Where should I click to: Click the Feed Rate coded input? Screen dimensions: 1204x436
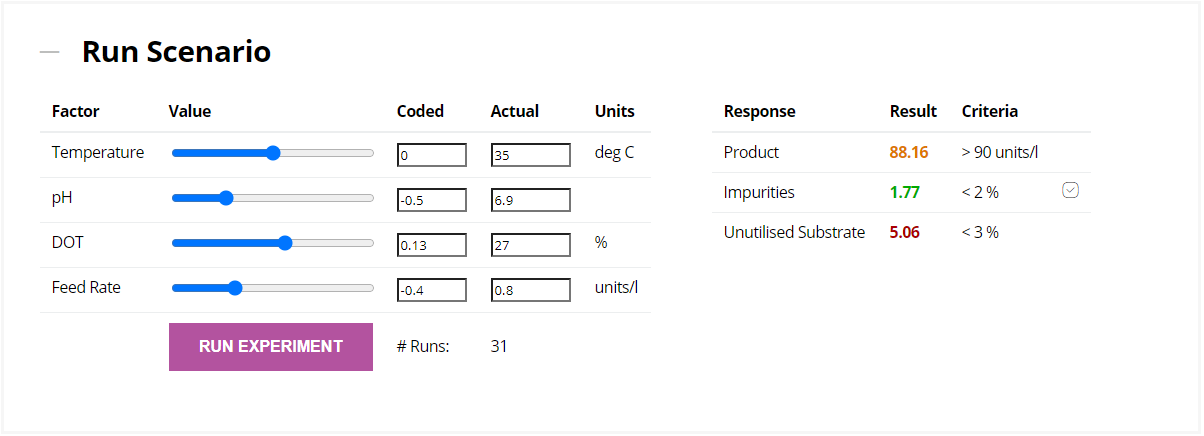click(431, 290)
